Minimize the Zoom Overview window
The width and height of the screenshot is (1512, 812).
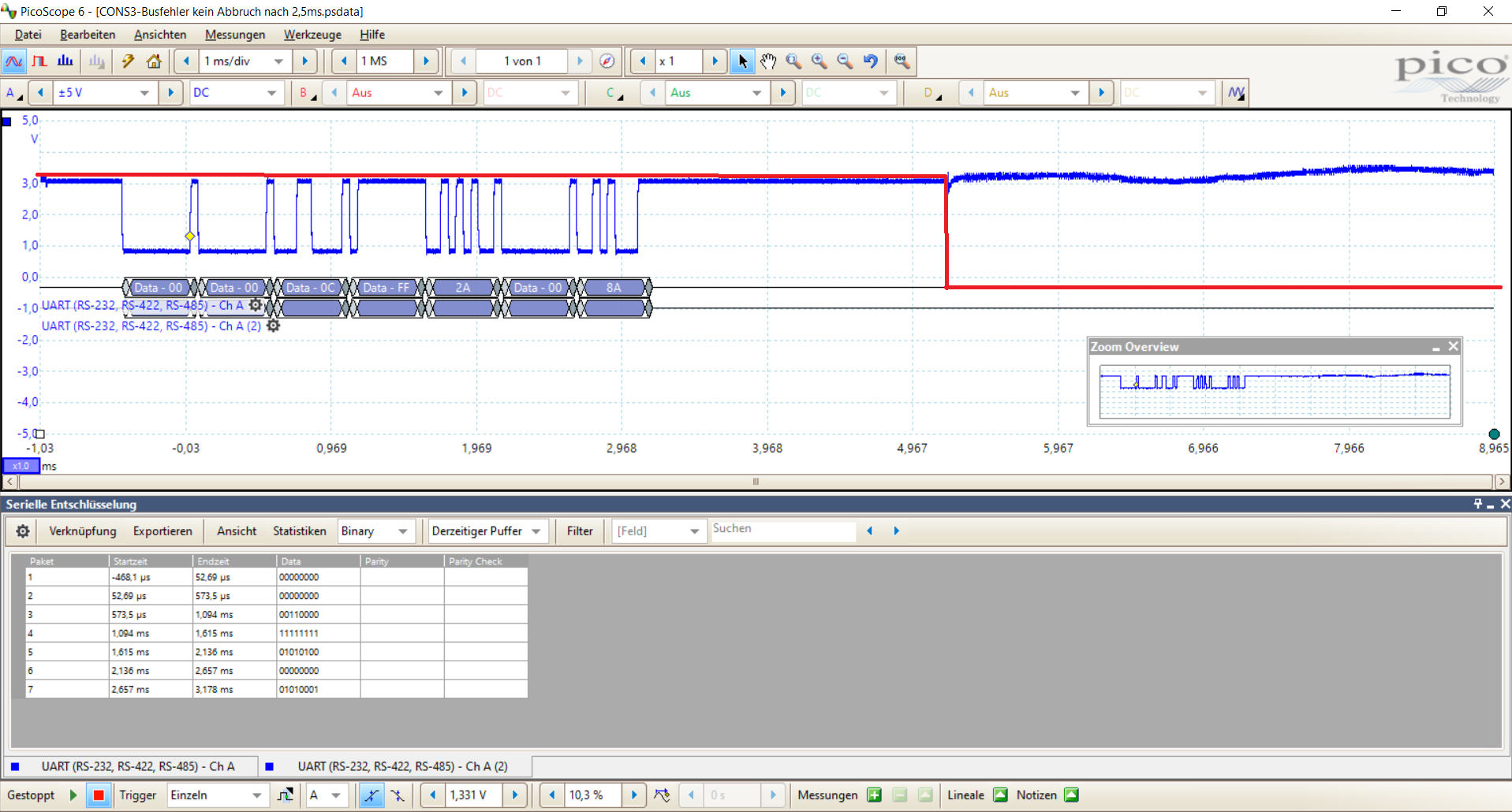(x=1436, y=347)
